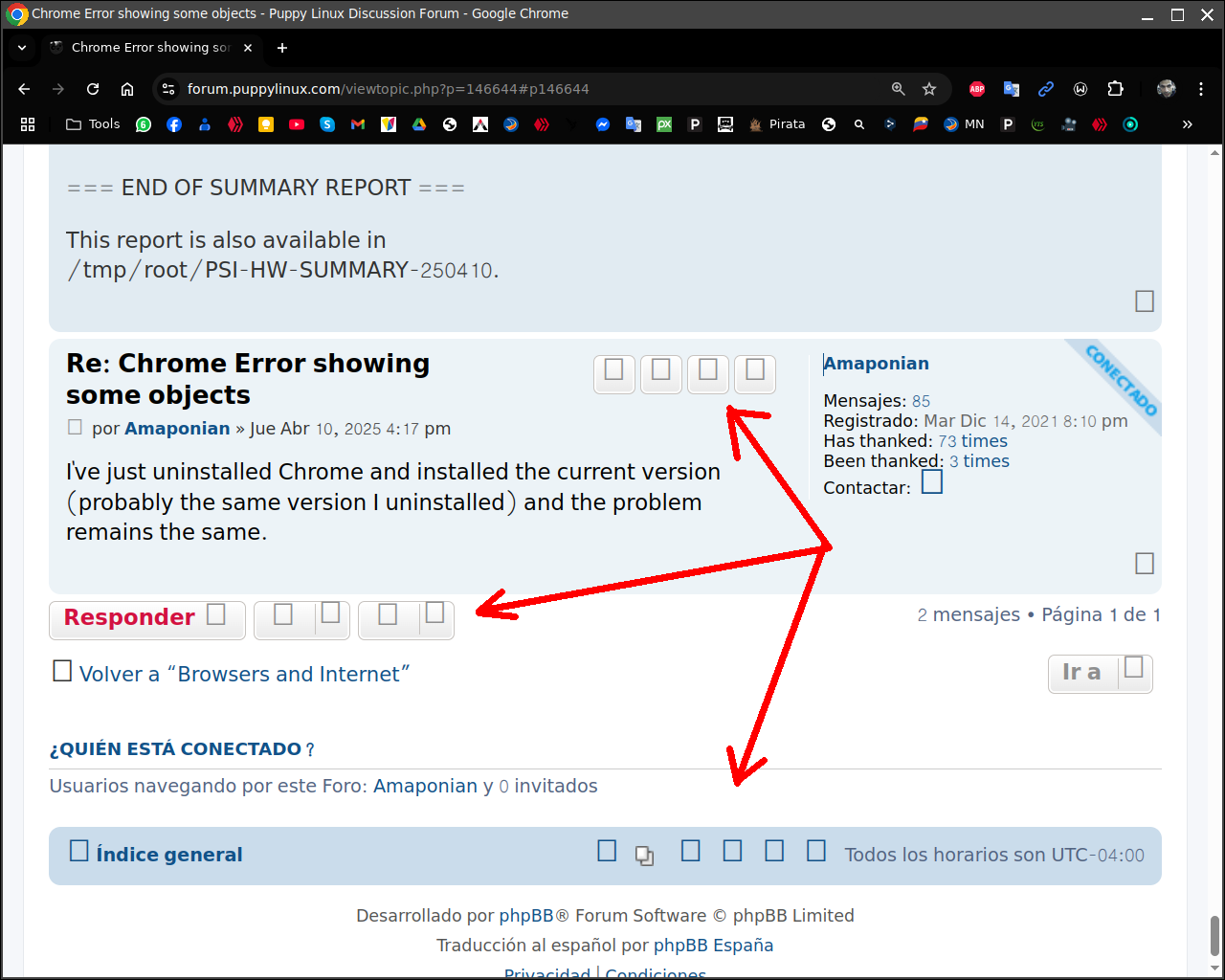
Task: Expand the hidden bookmarks overflow chevron
Action: [1187, 124]
